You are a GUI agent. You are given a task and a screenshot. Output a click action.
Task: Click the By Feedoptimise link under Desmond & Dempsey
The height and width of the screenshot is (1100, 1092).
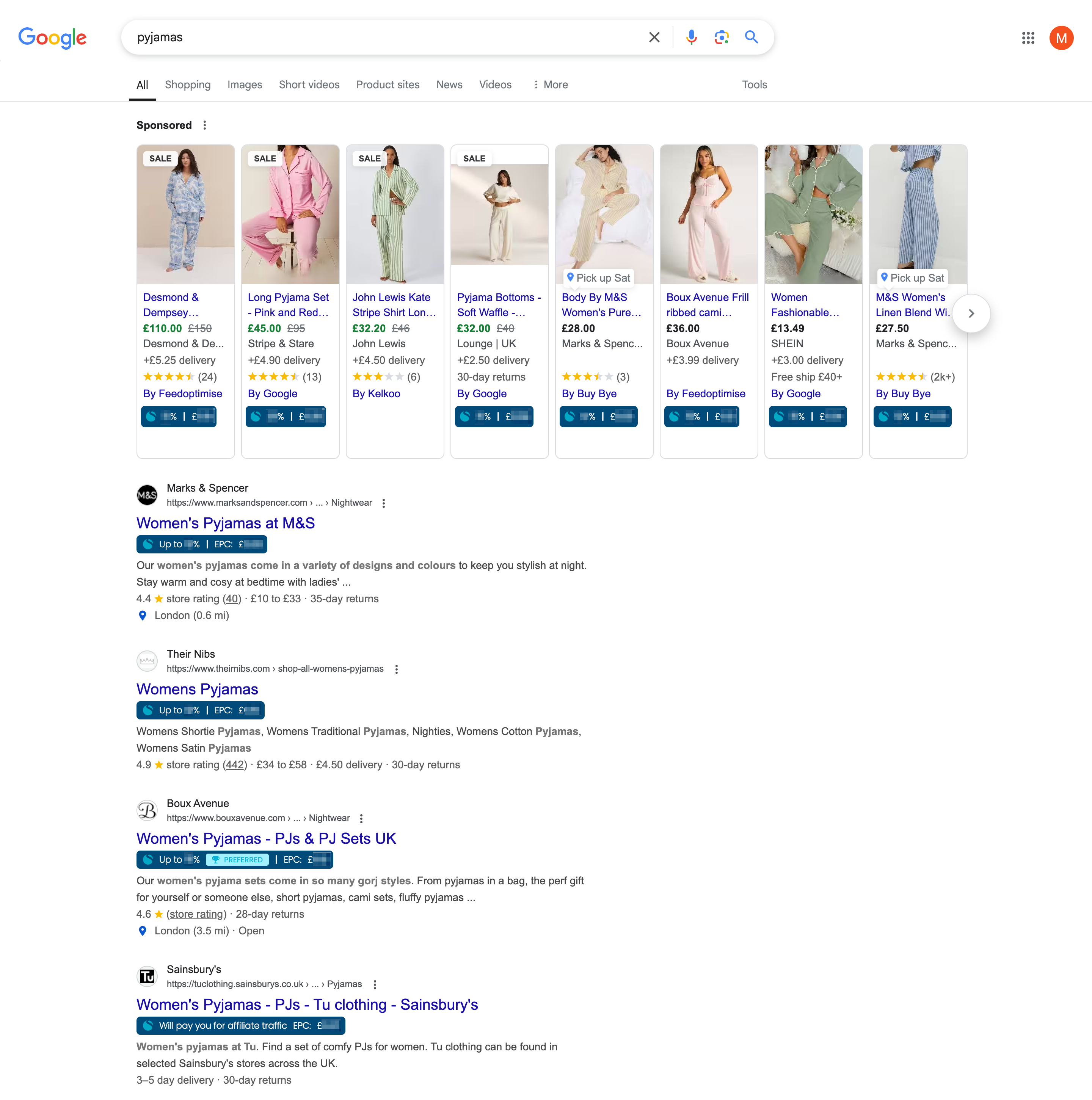coord(182,394)
